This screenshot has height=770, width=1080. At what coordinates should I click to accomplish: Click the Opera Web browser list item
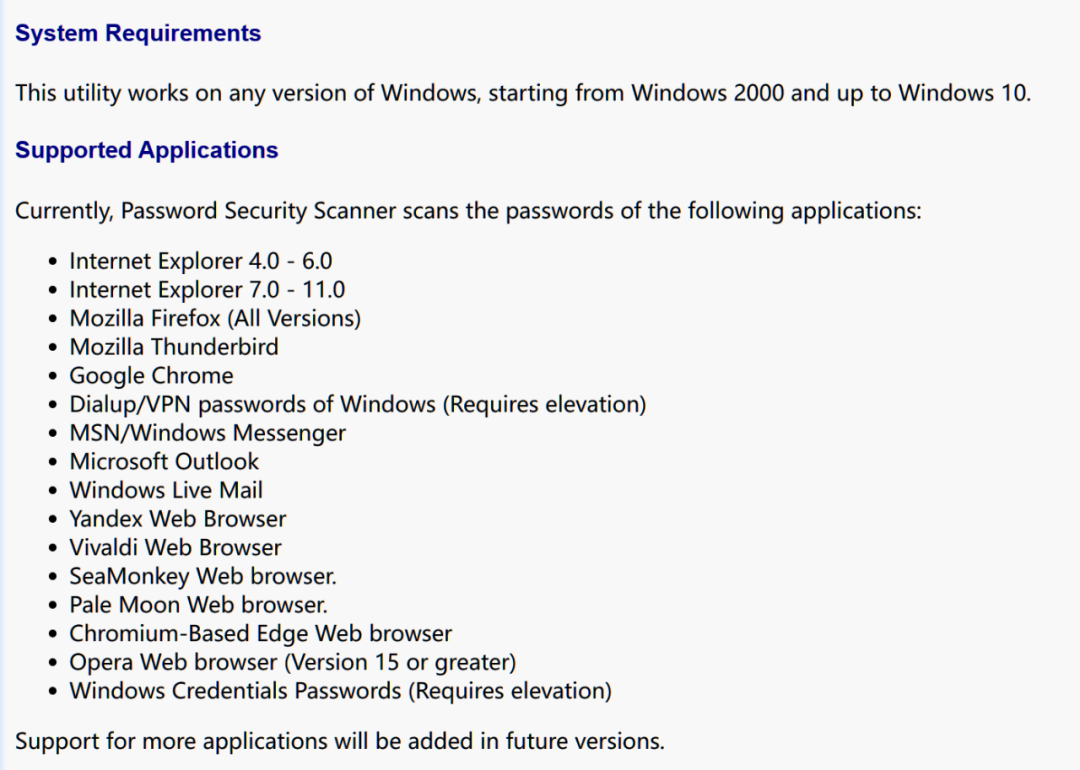coord(292,662)
